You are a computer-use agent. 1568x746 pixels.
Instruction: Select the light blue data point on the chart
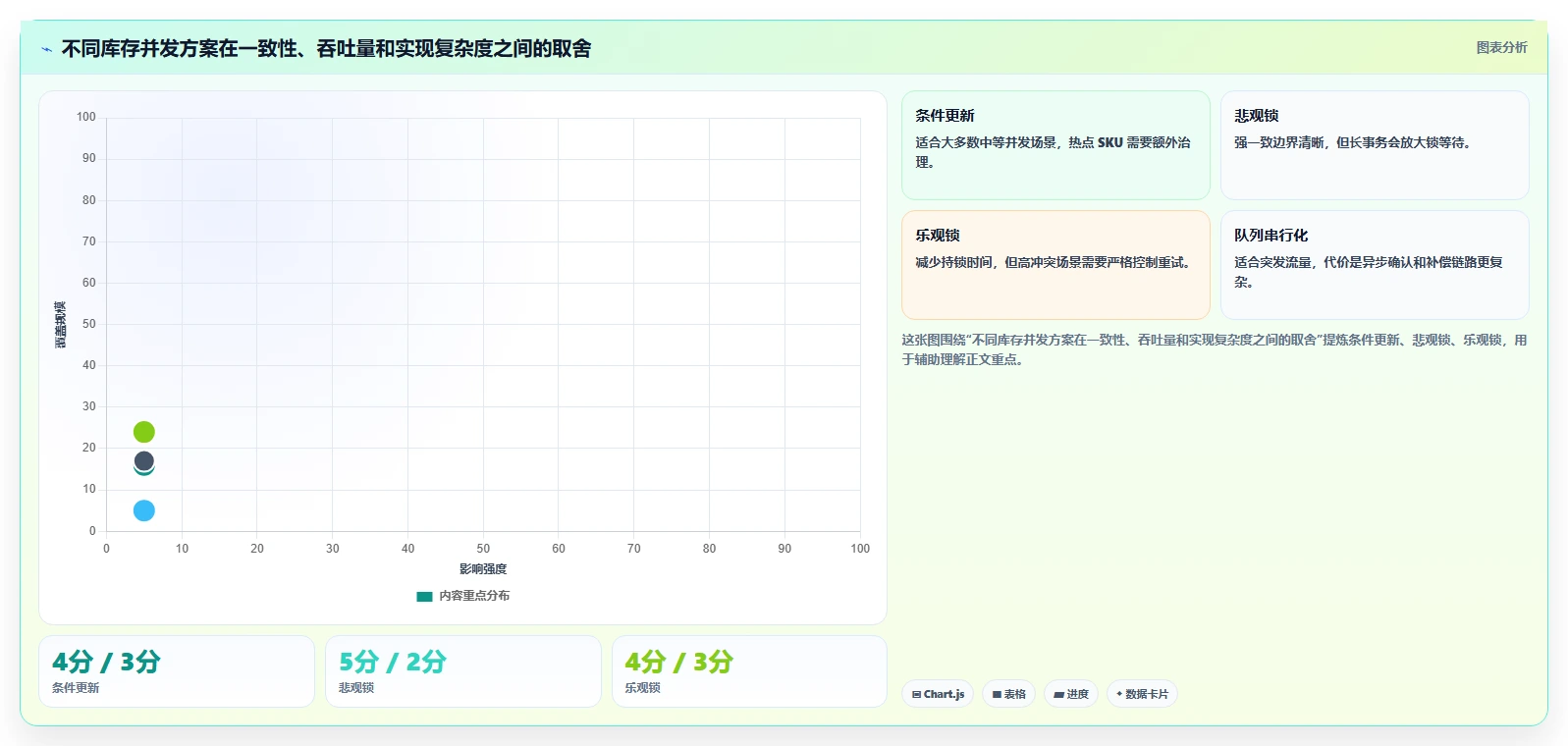[144, 510]
